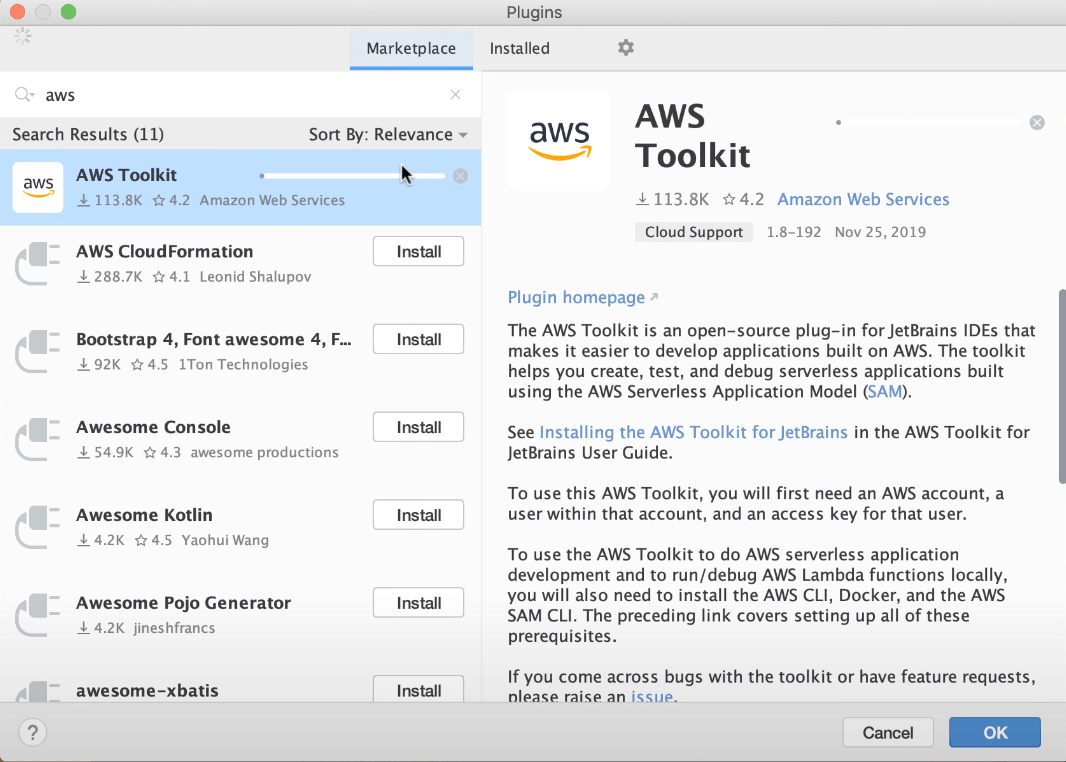Switch to the Installed tab
Viewport: 1066px width, 762px height.
(x=518, y=47)
